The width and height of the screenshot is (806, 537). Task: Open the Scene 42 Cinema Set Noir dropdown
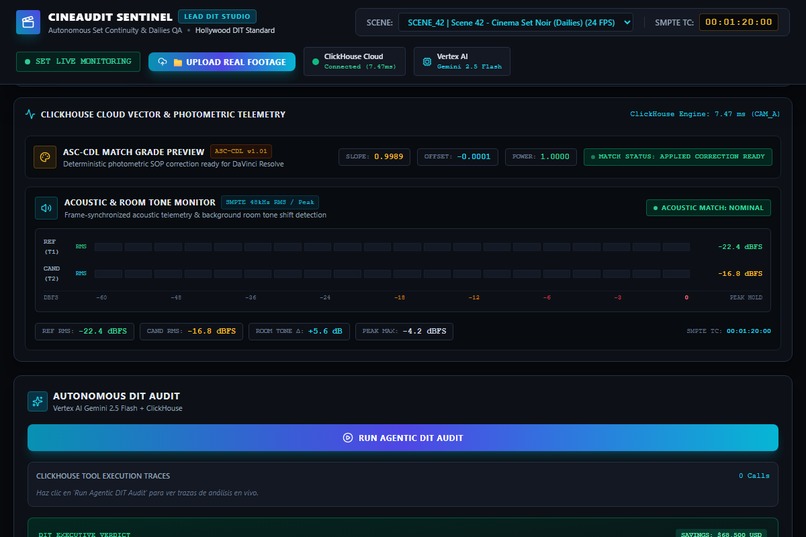pos(516,23)
